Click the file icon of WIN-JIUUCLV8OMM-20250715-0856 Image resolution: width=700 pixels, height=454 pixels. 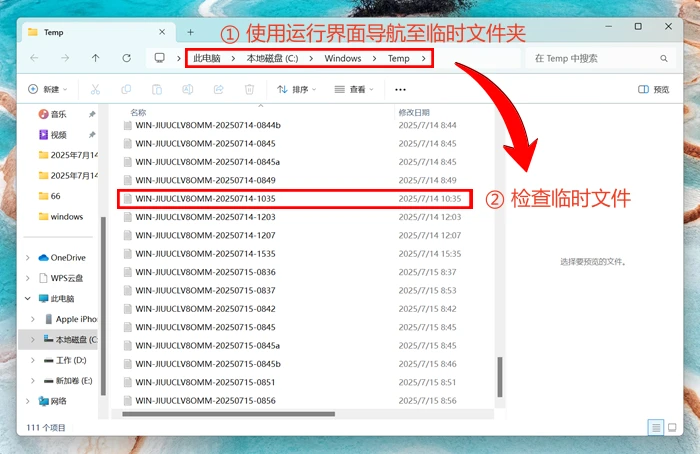[x=128, y=400]
